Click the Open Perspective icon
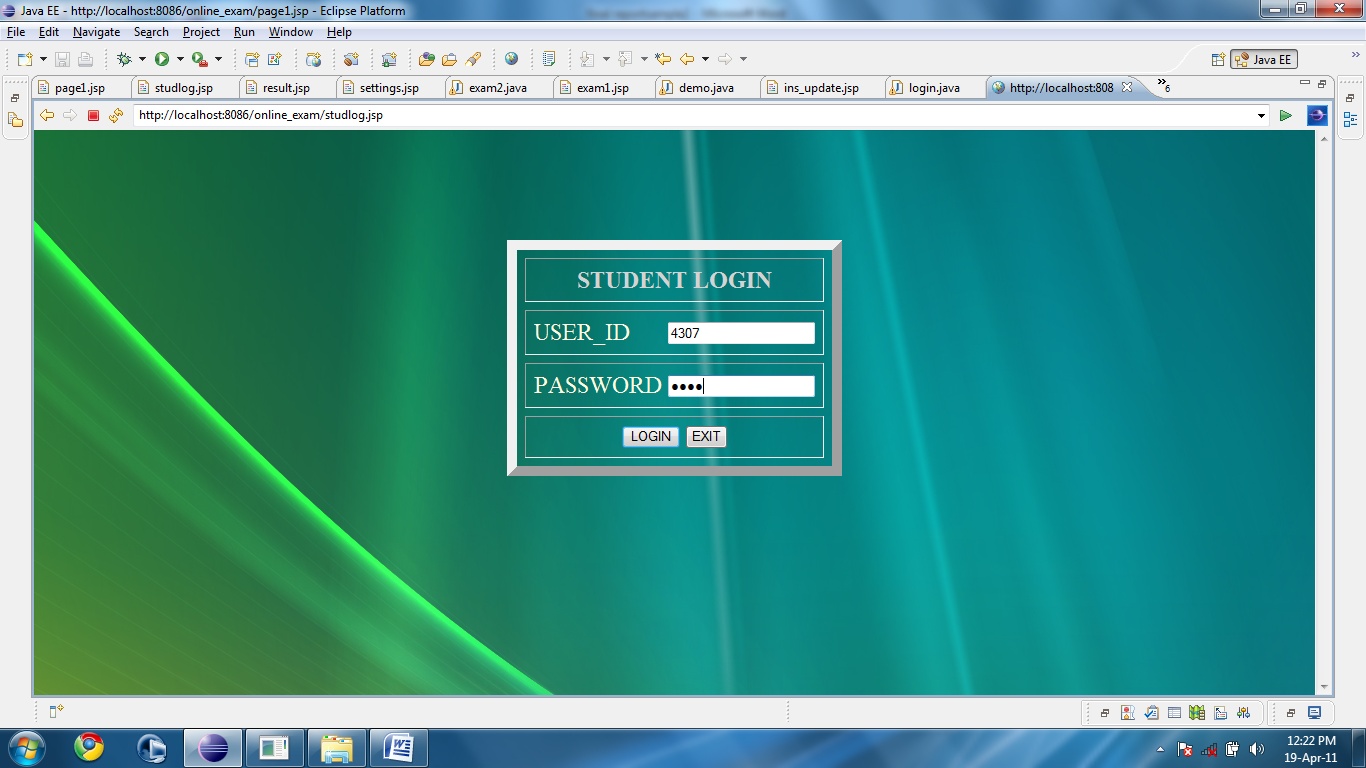Screen dimensions: 1366x768 click(x=1218, y=59)
